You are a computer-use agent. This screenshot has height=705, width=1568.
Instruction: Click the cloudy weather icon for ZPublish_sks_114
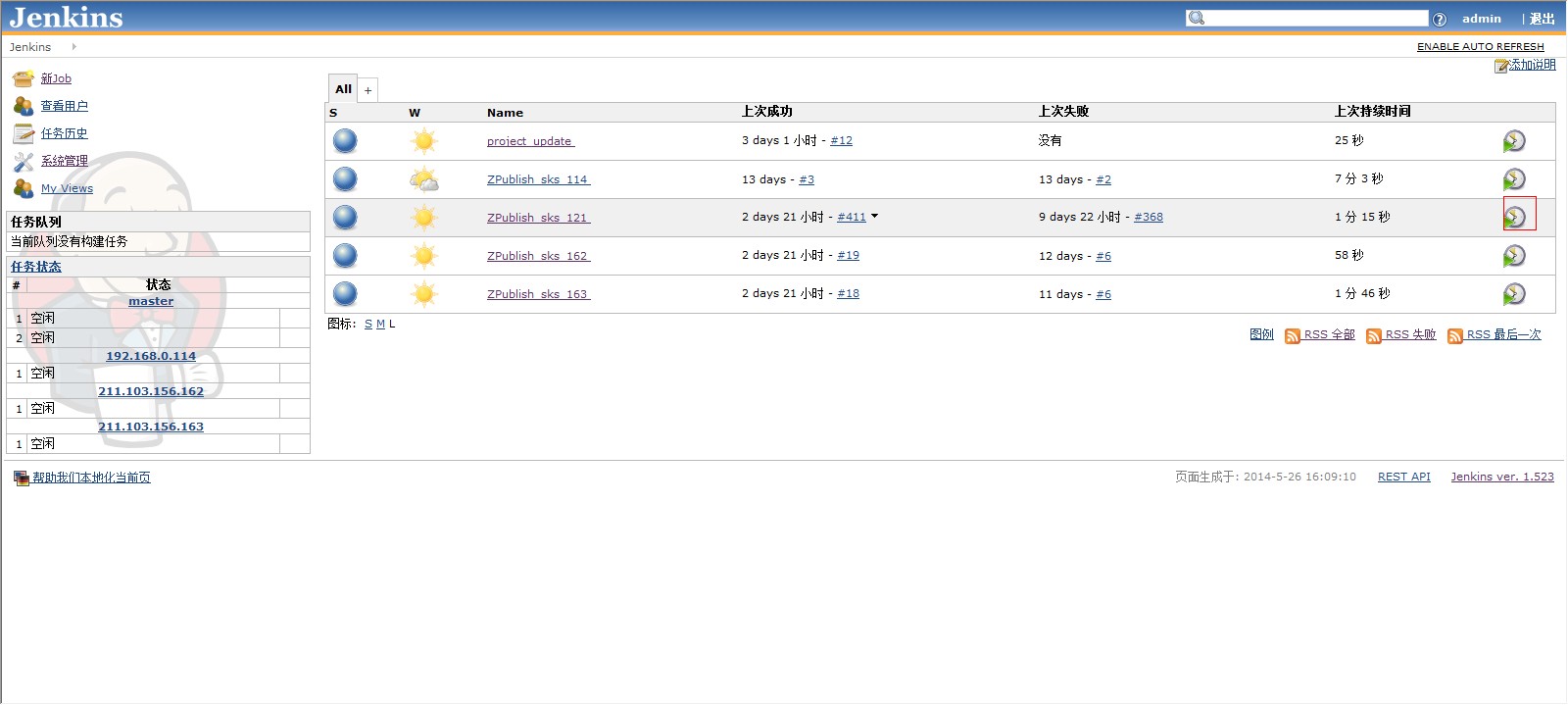tap(423, 178)
